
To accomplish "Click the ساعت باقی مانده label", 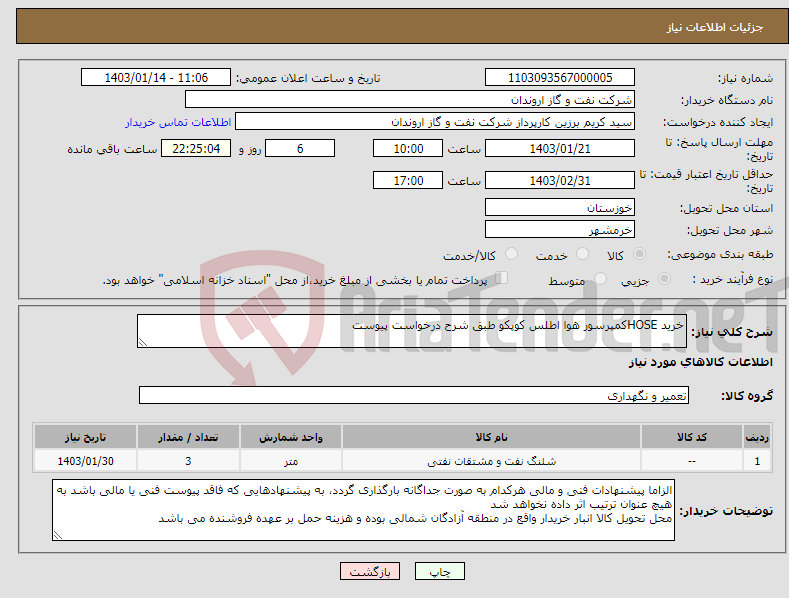I will 112,150.
